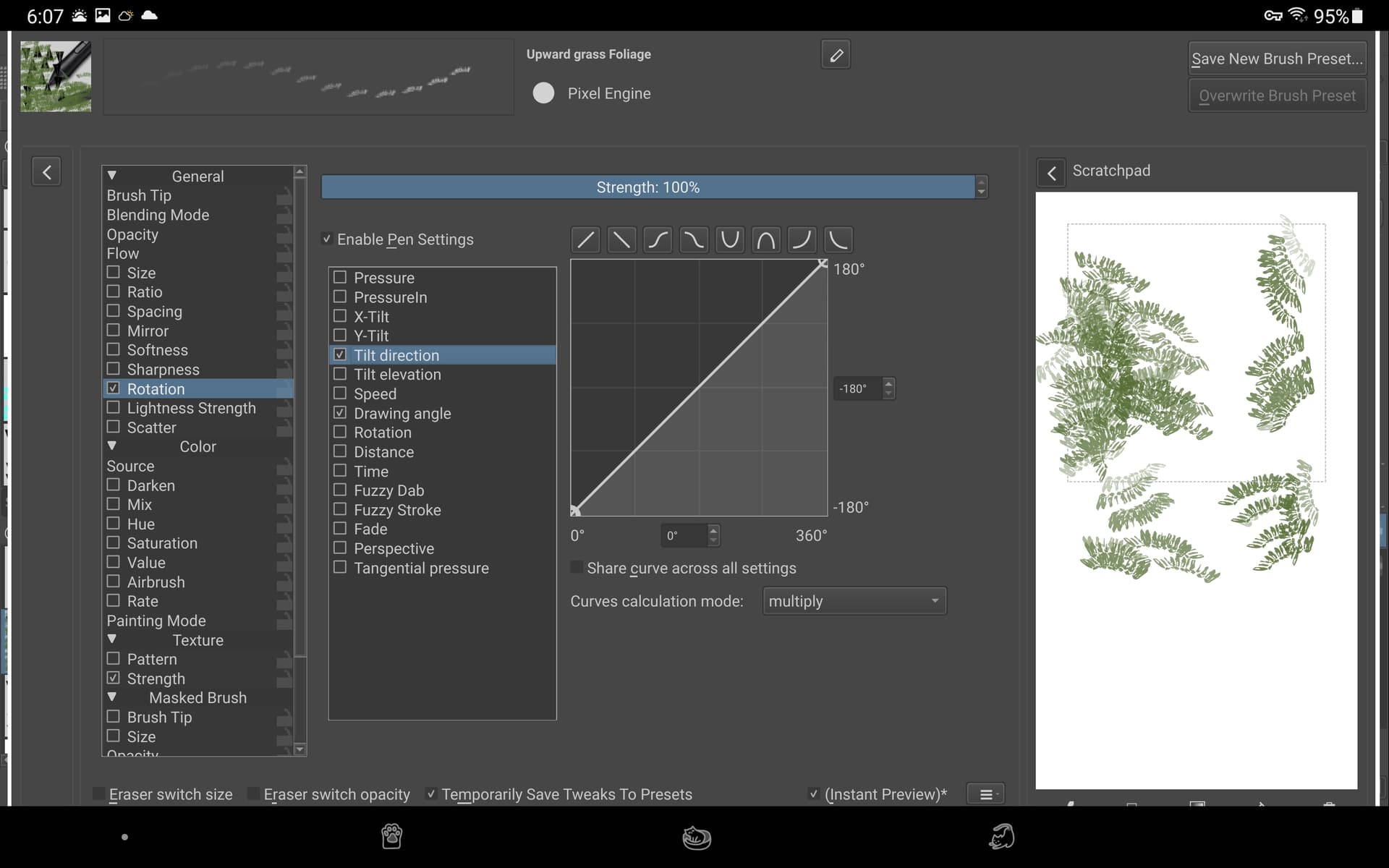Select the linear falling curve preset
Viewport: 1389px width, 868px height.
point(621,239)
